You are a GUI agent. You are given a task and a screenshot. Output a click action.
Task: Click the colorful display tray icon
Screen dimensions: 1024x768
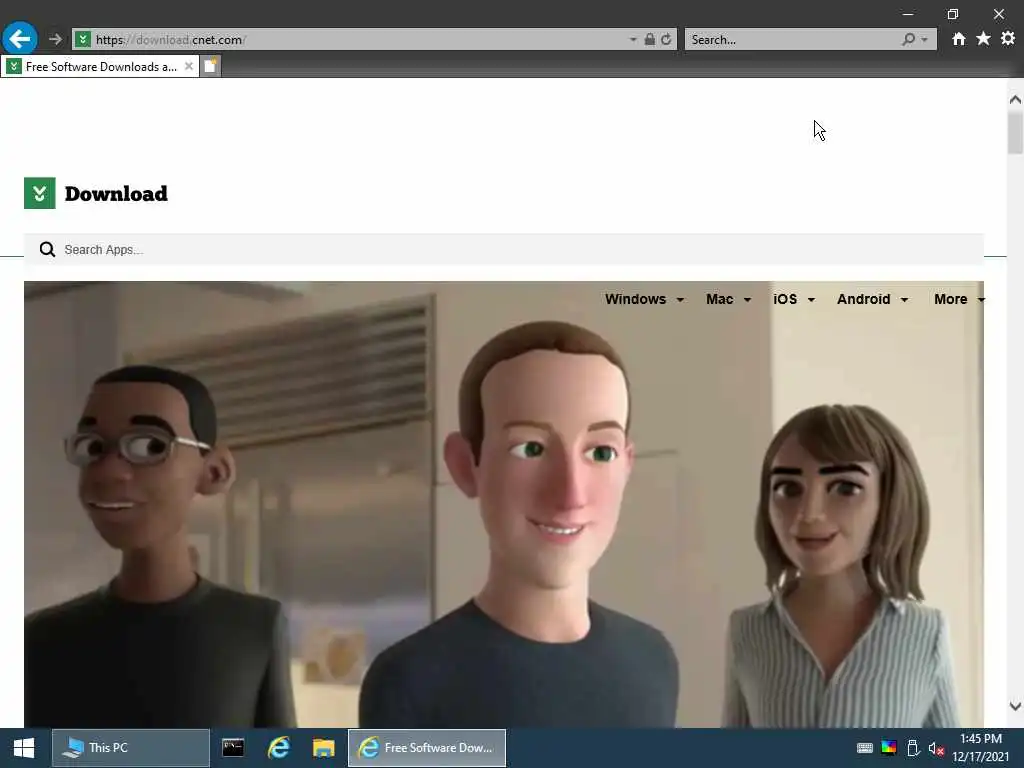coord(889,748)
